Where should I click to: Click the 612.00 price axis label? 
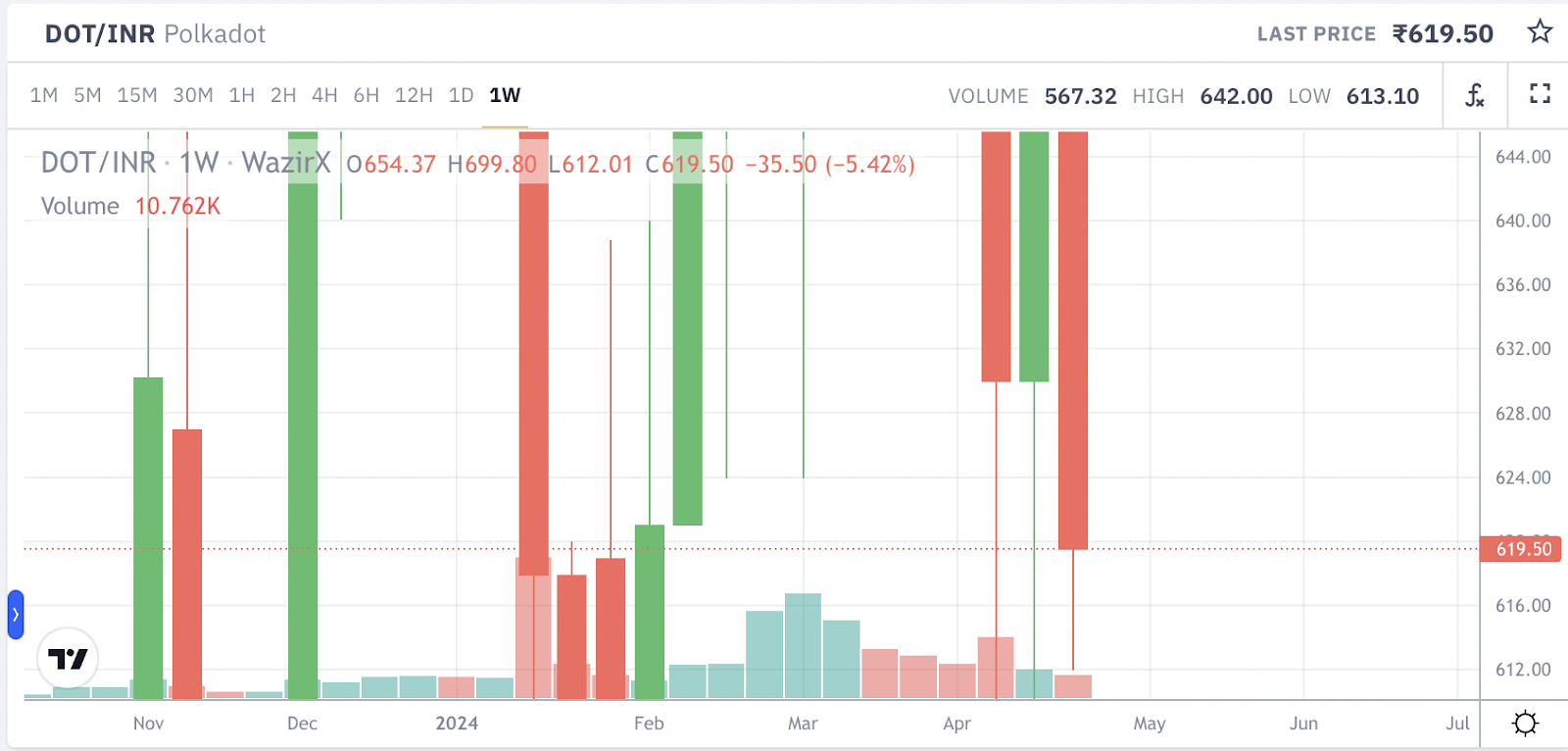pos(1523,670)
